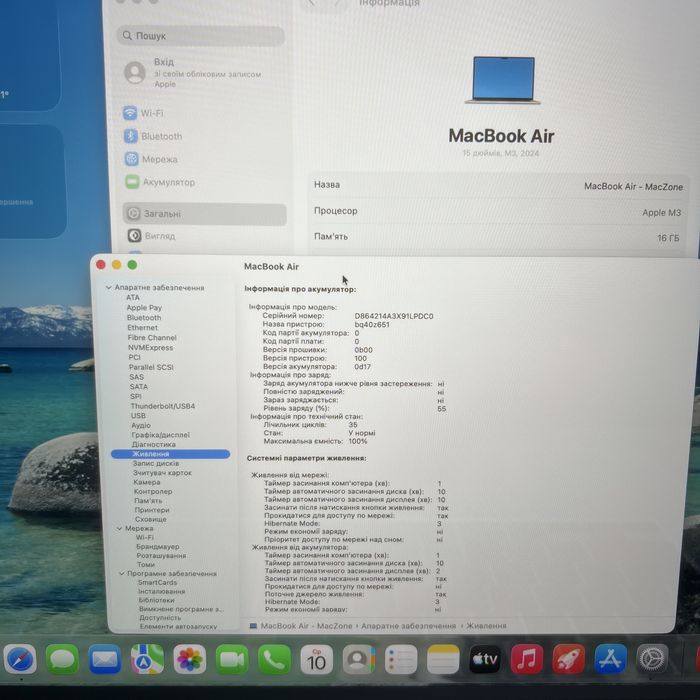Select Діагностика tree item
Screen dimensions: 700x700
point(154,444)
